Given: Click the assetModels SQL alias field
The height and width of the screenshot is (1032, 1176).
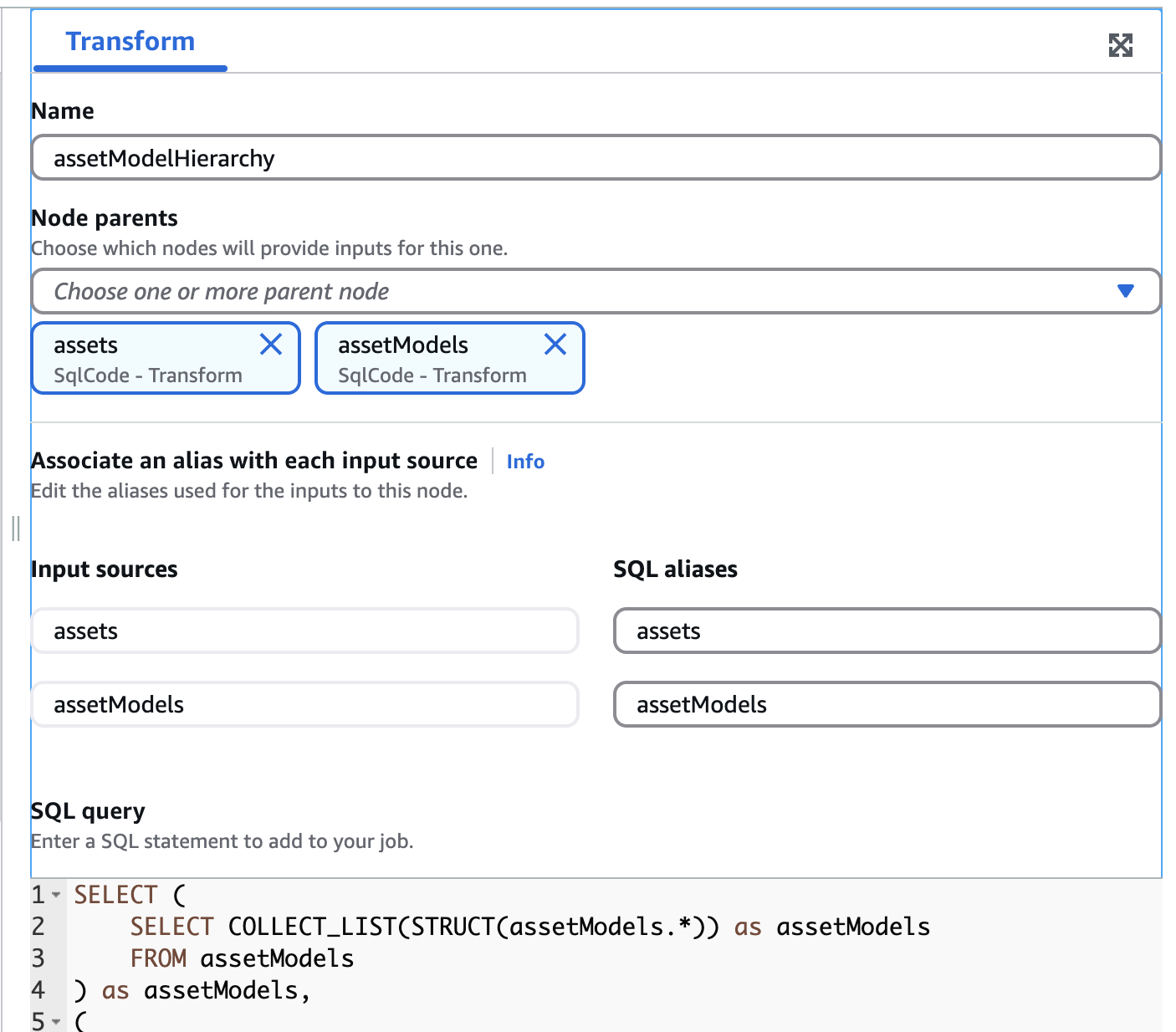Looking at the screenshot, I should click(x=887, y=704).
